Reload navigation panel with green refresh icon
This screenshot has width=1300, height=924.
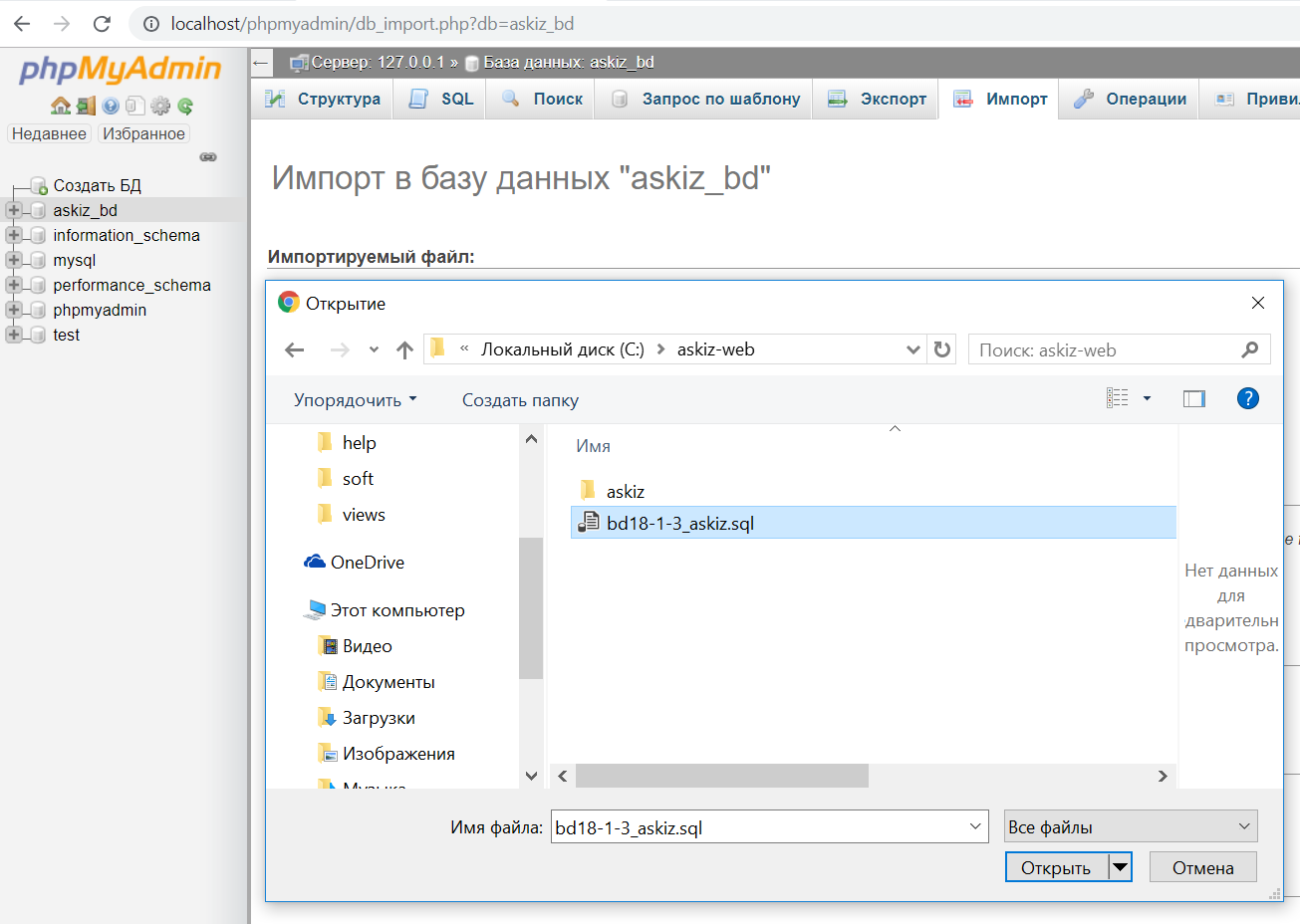(185, 106)
